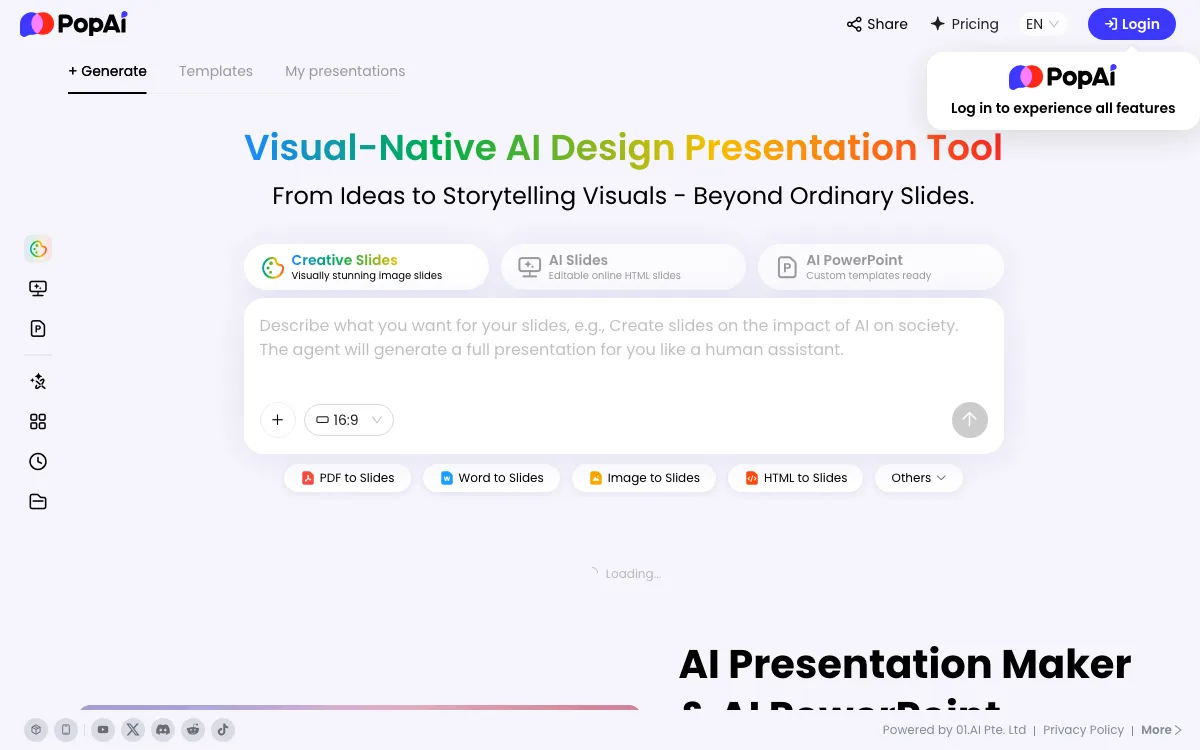Open the monitor sparkle sidebar icon
This screenshot has width=1200, height=750.
click(38, 289)
